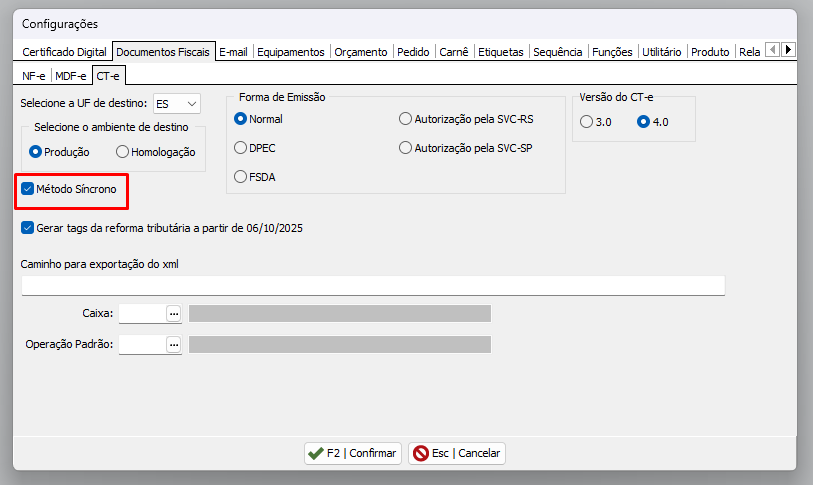The height and width of the screenshot is (485, 813).
Task: Select the Homologação environment option
Action: [123, 152]
